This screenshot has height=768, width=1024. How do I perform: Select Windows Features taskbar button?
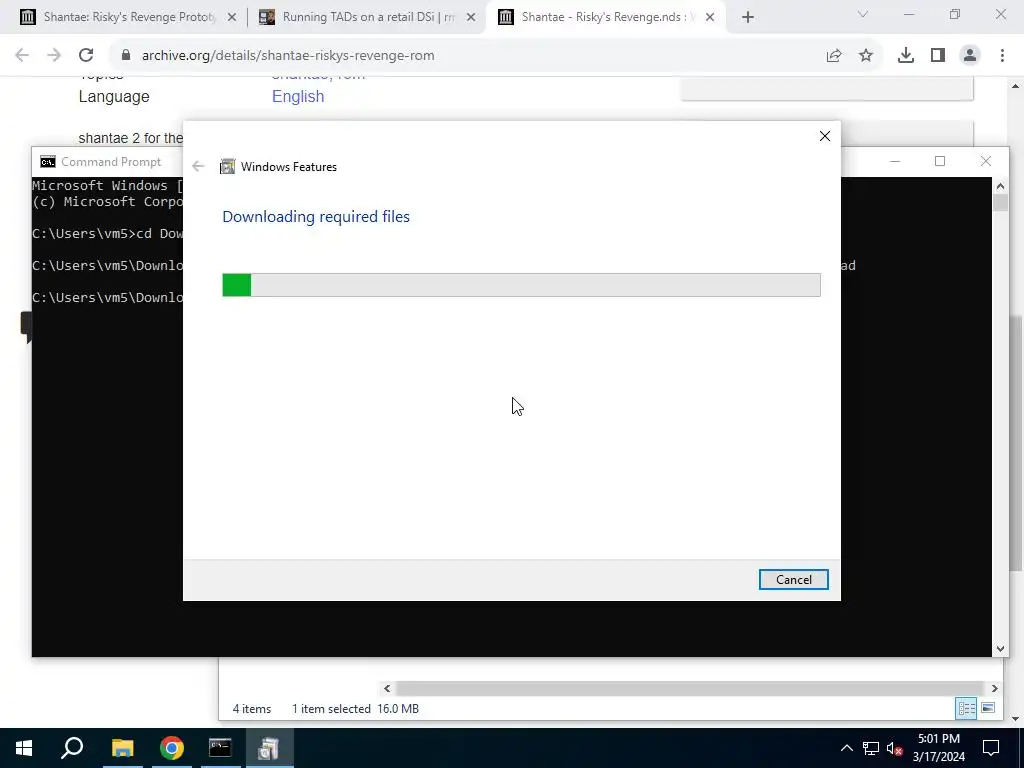tap(269, 748)
